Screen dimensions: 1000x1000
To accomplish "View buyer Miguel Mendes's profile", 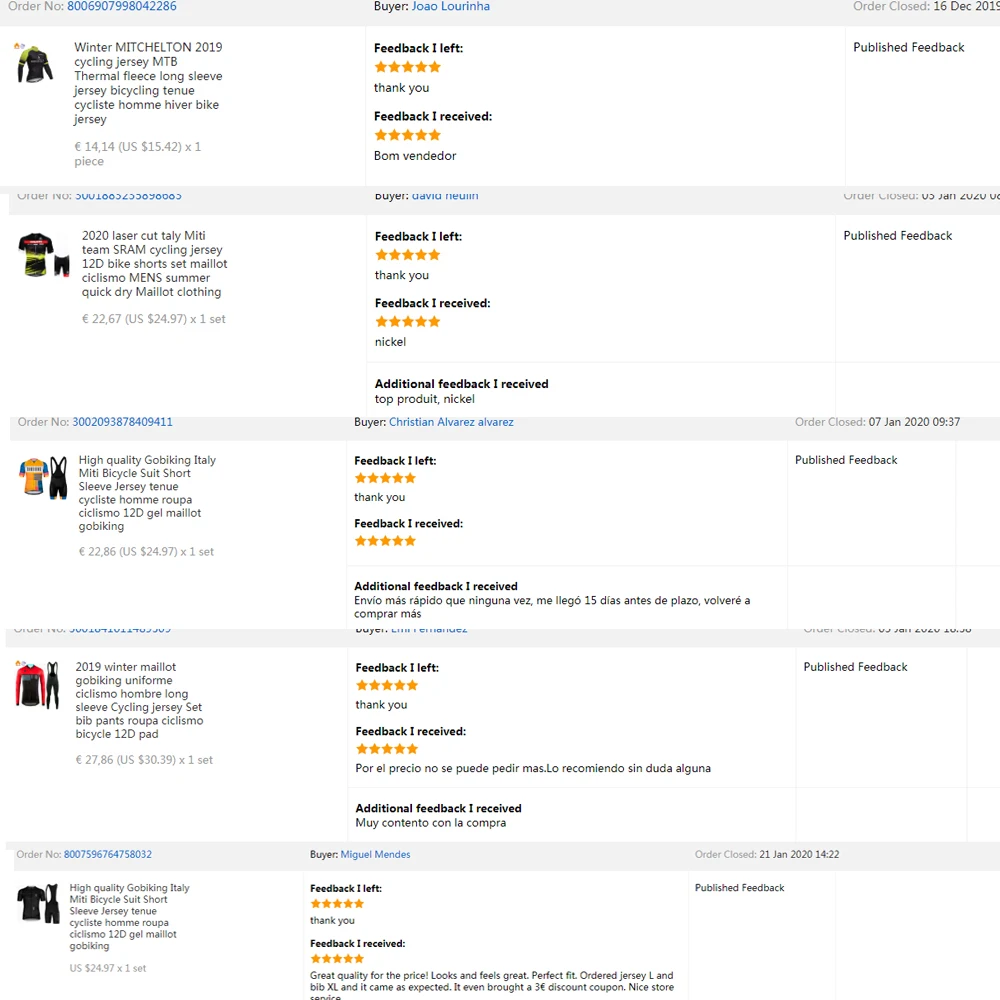I will click(375, 855).
